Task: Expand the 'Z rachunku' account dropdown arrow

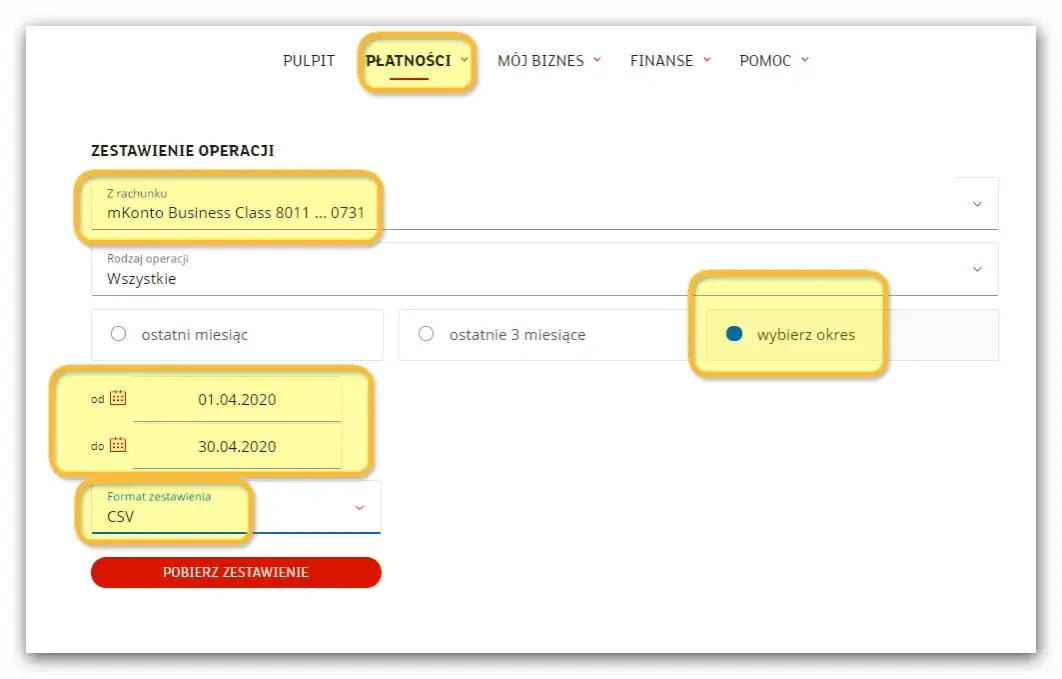Action: 977,204
